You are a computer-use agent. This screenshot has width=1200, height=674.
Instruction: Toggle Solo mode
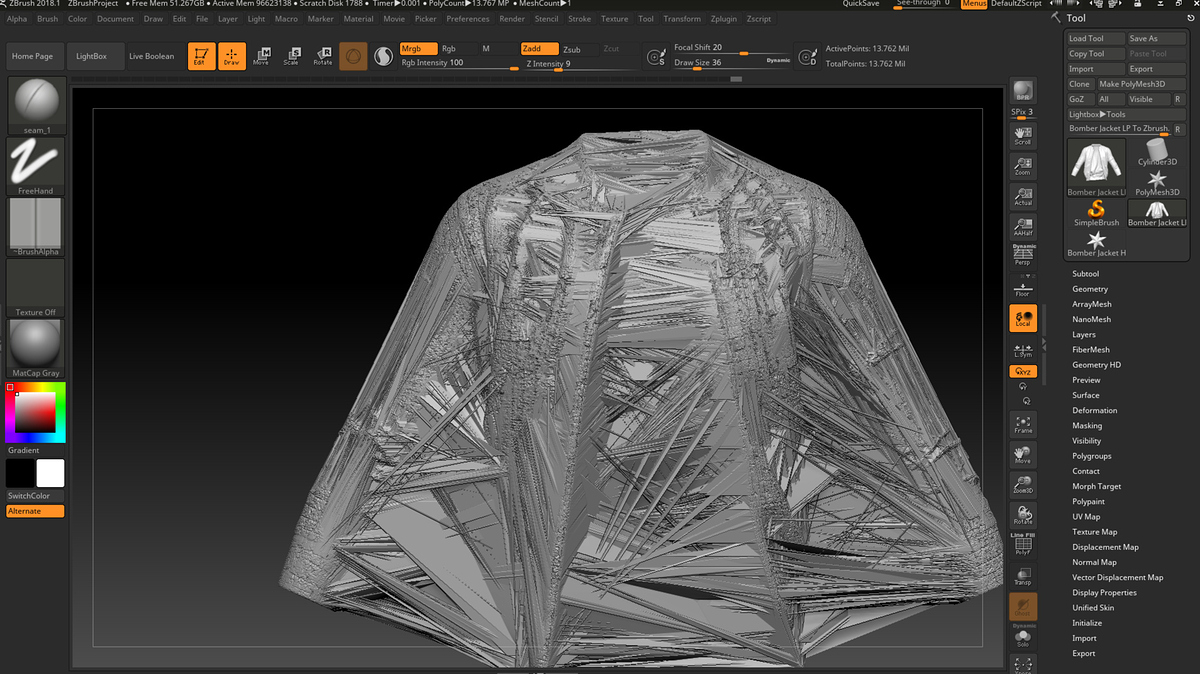[1023, 637]
